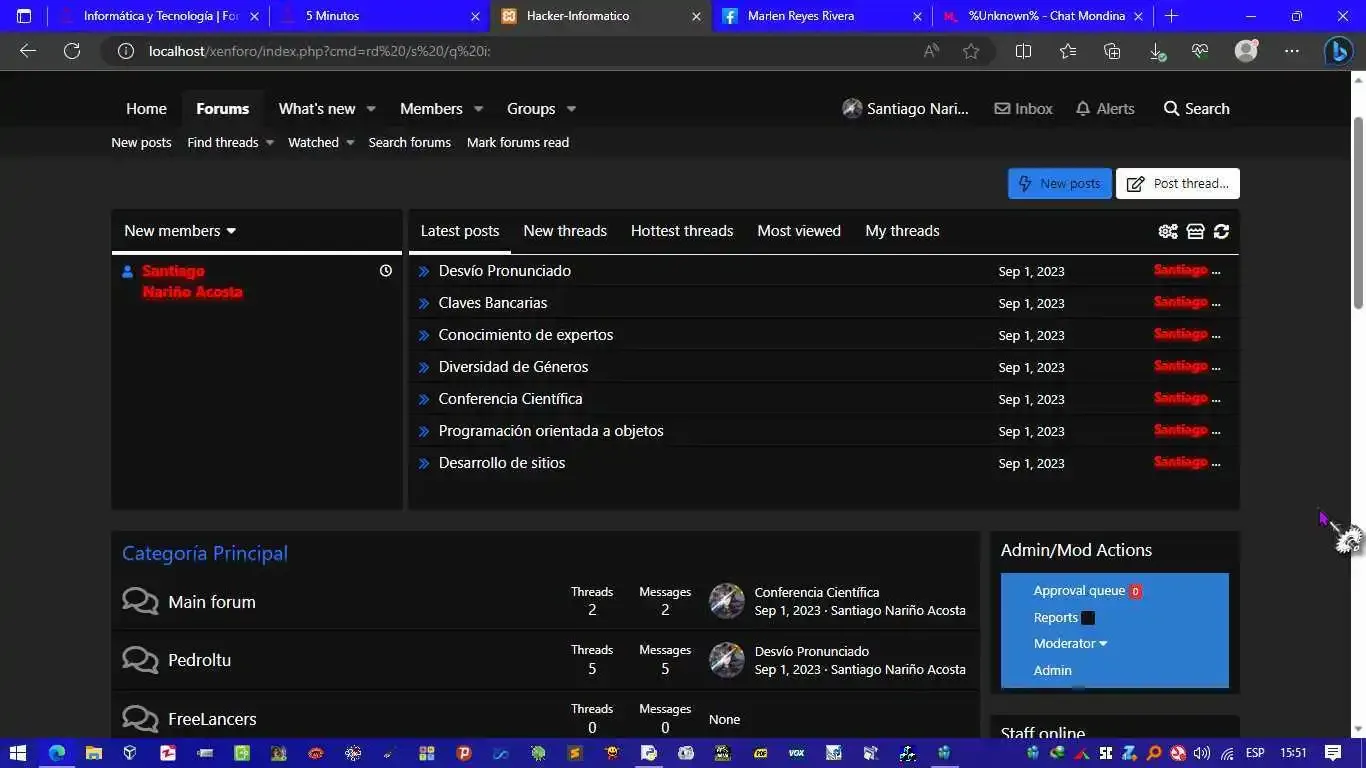
Task: Click the Mark forums read link
Action: 518,143
